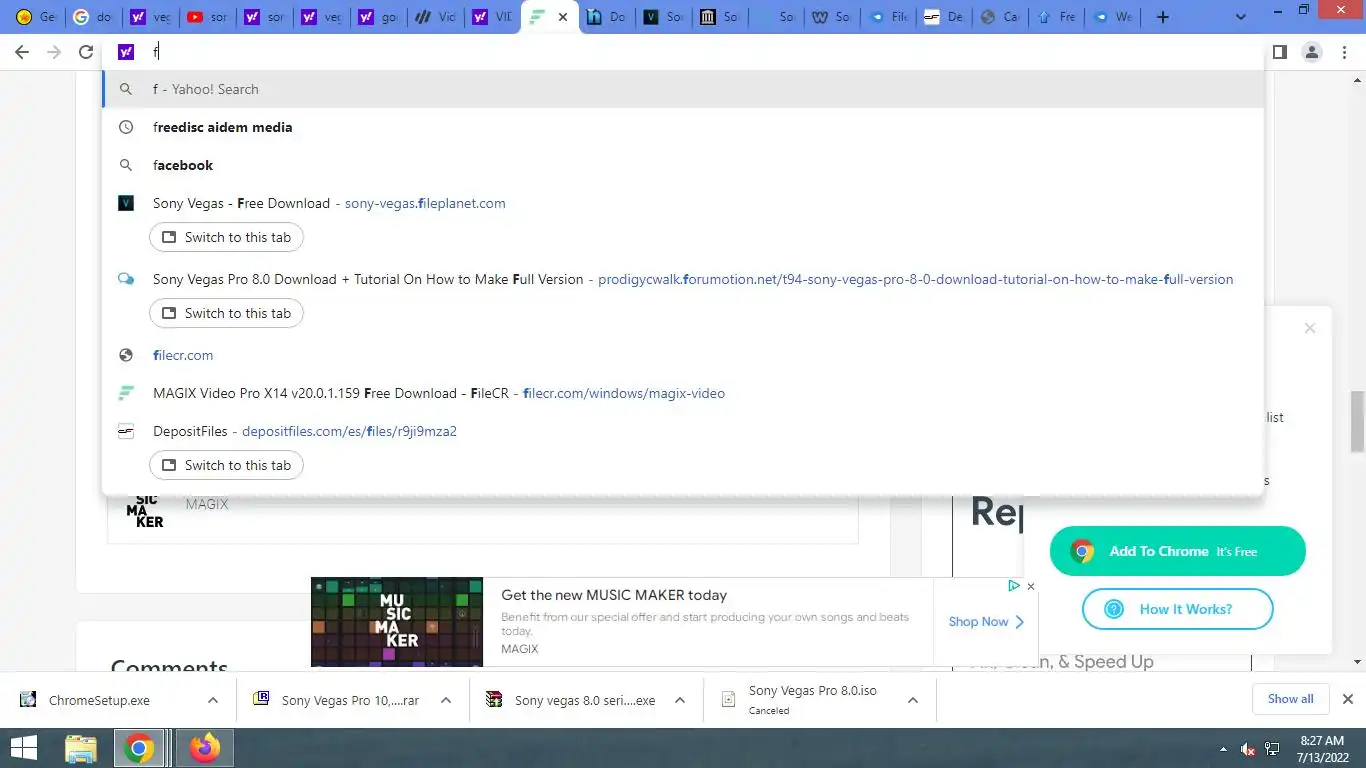This screenshot has height=768, width=1366.
Task: Click the globe icon beside filecr.com
Action: [x=126, y=355]
